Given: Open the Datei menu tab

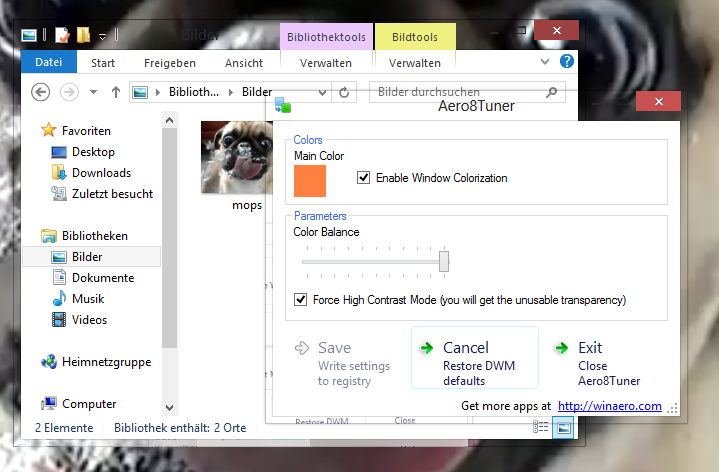Looking at the screenshot, I should 48,62.
